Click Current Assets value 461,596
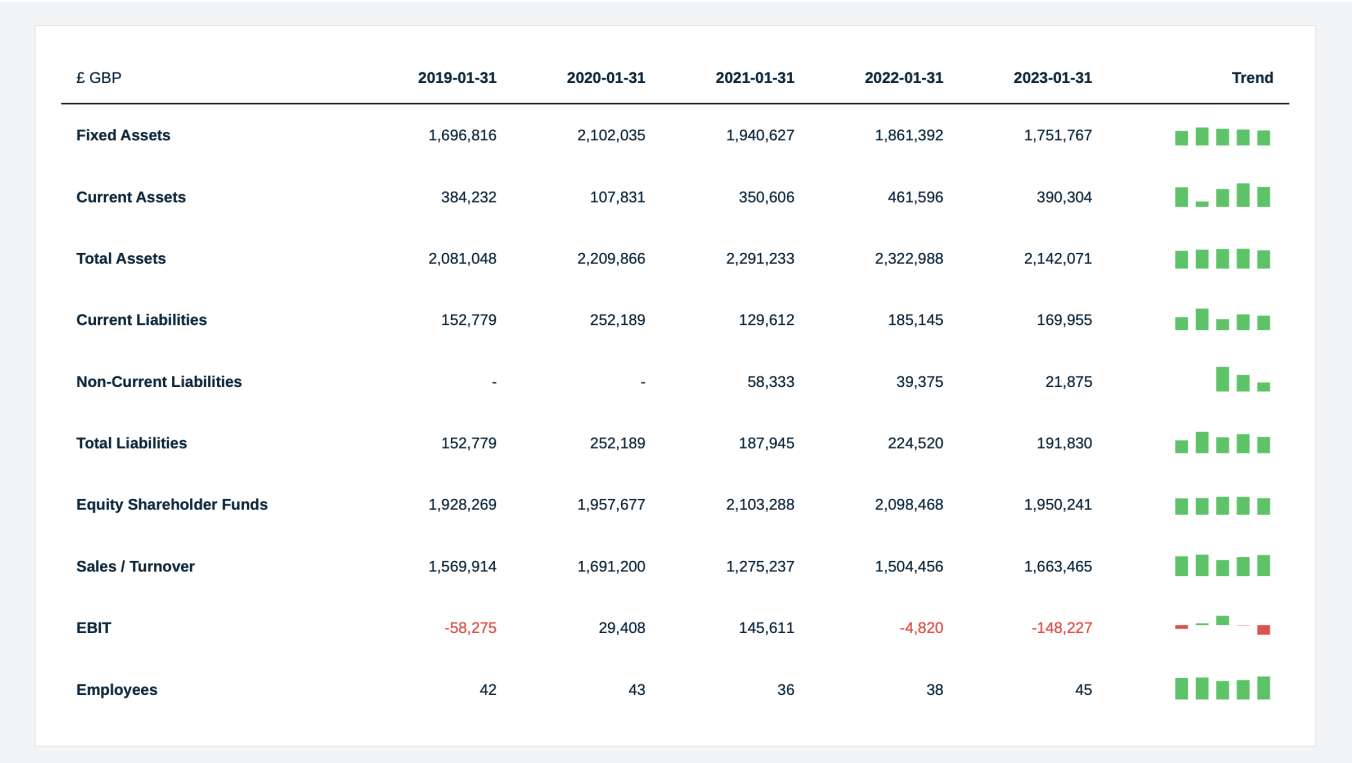The image size is (1352, 763). 916,197
